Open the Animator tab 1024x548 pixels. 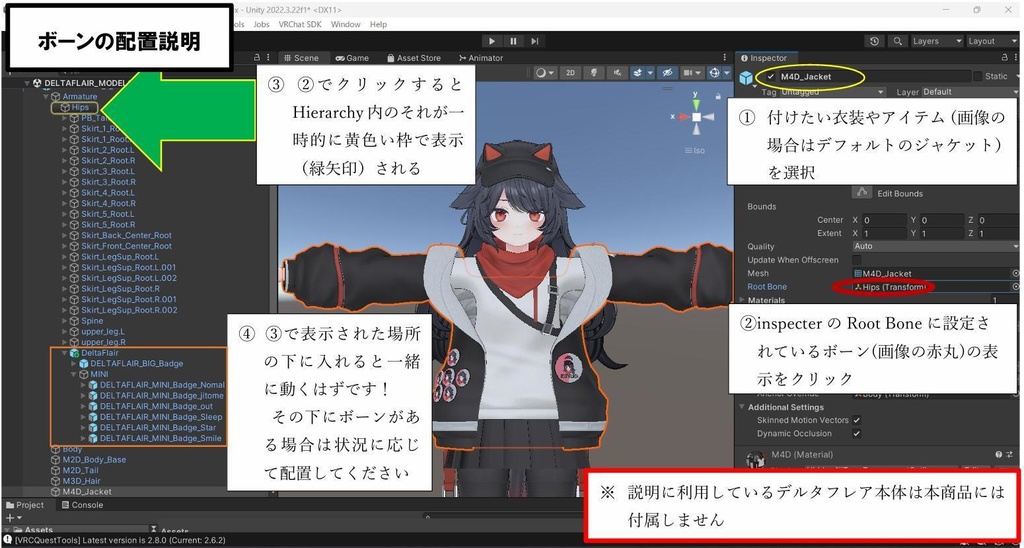coord(481,57)
